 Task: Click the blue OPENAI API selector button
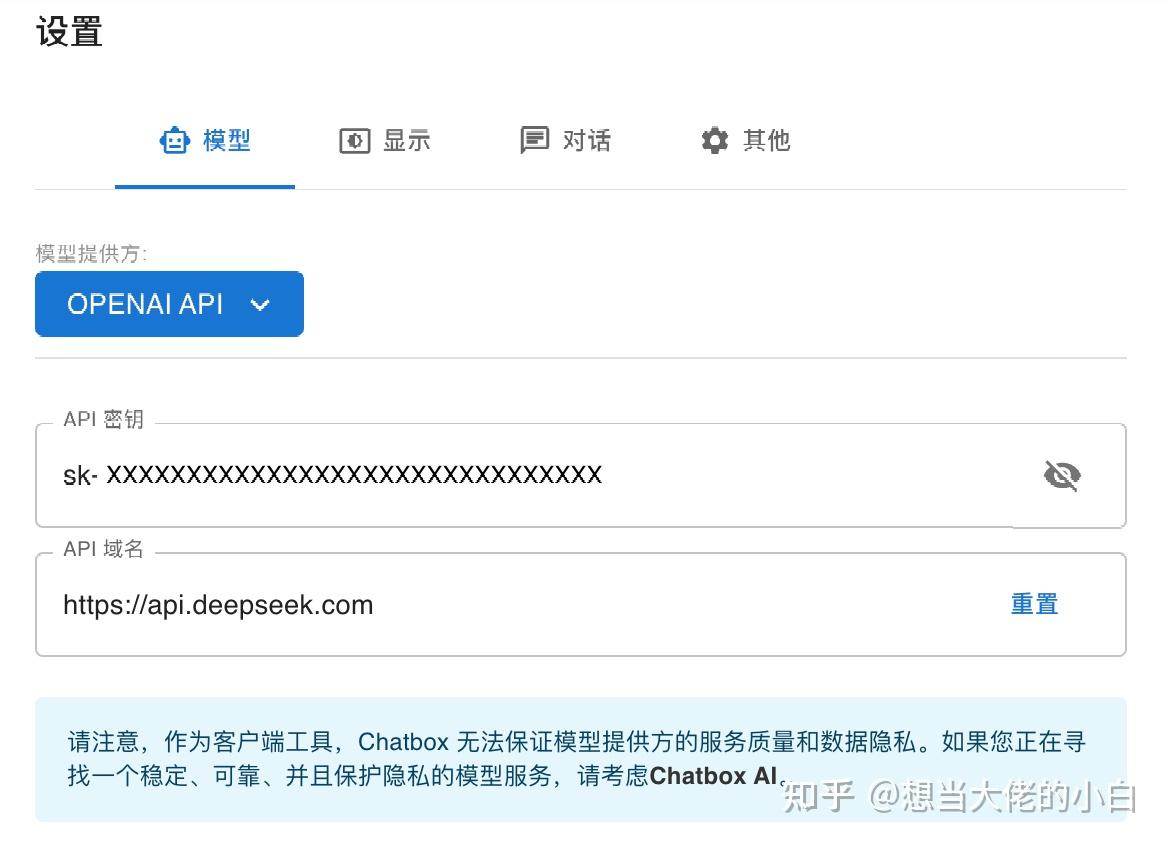[x=169, y=304]
